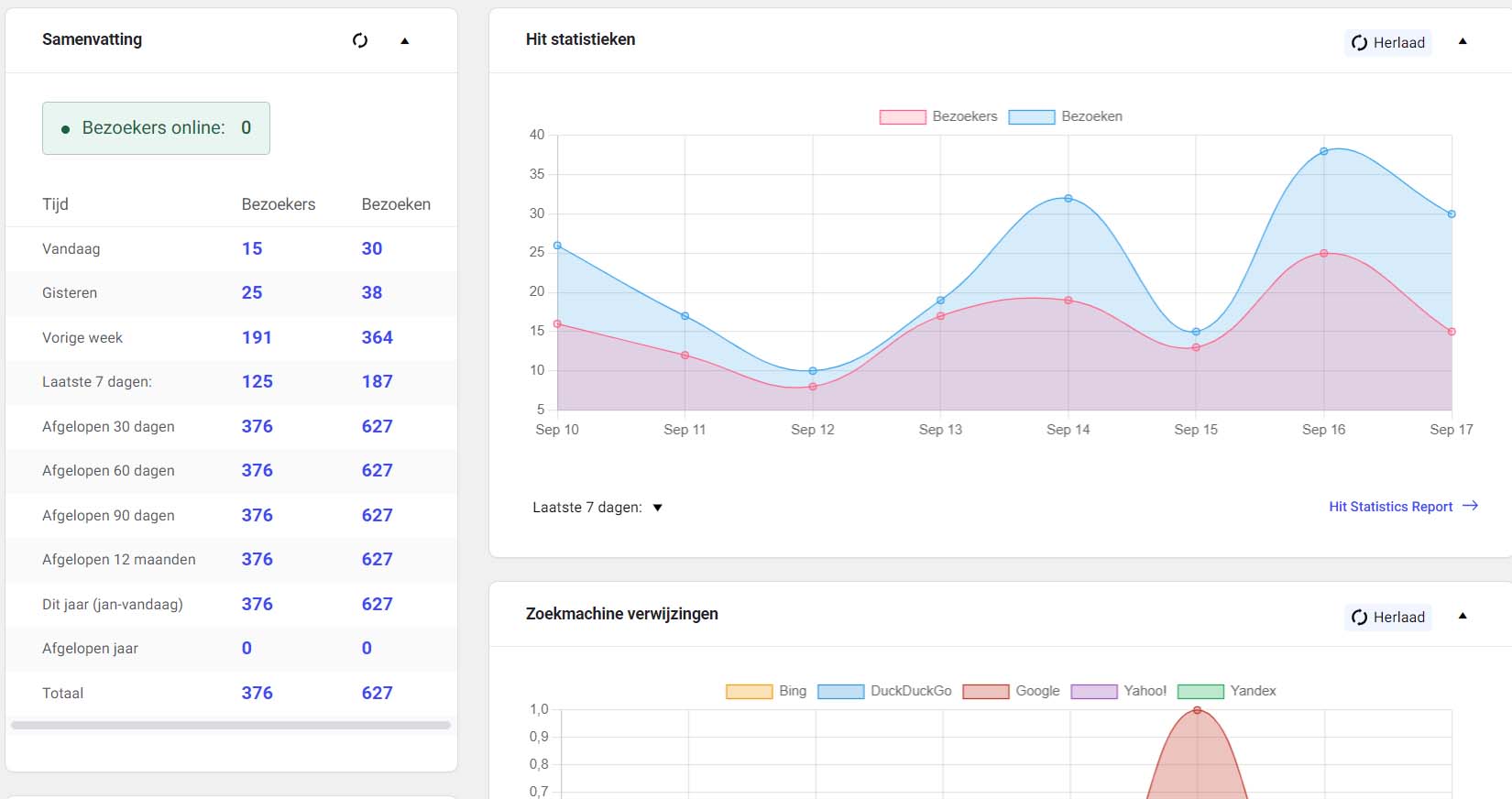Click the Vorige week visitors value 191
1512x799 pixels.
pos(257,337)
